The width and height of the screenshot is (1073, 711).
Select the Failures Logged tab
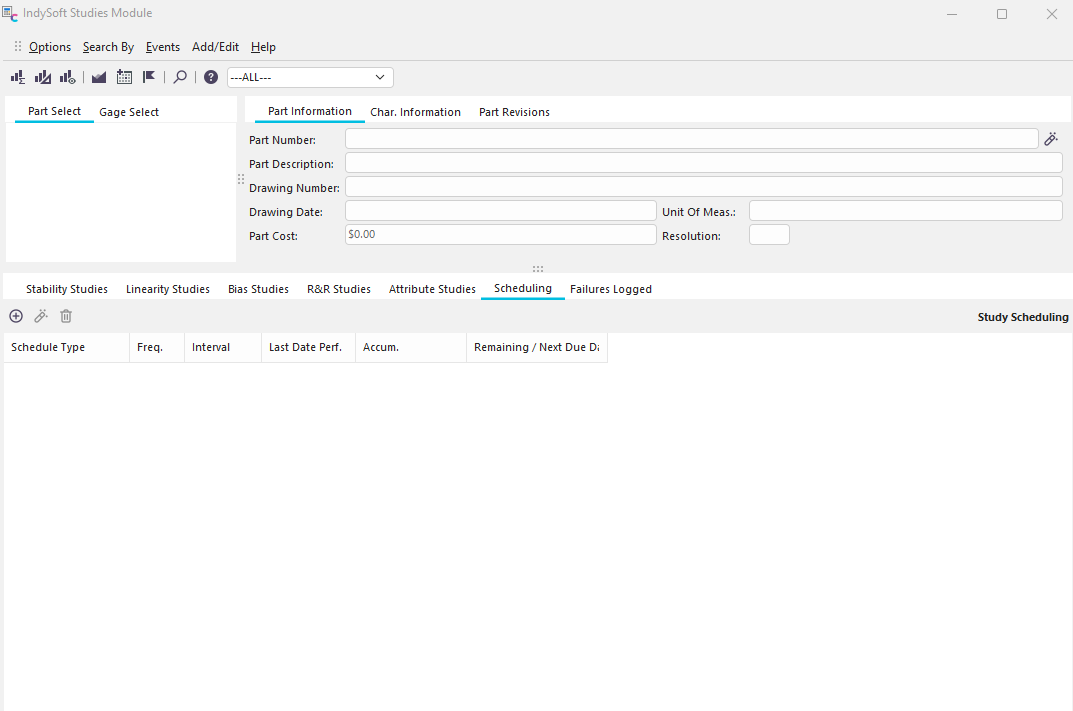pyautogui.click(x=610, y=289)
